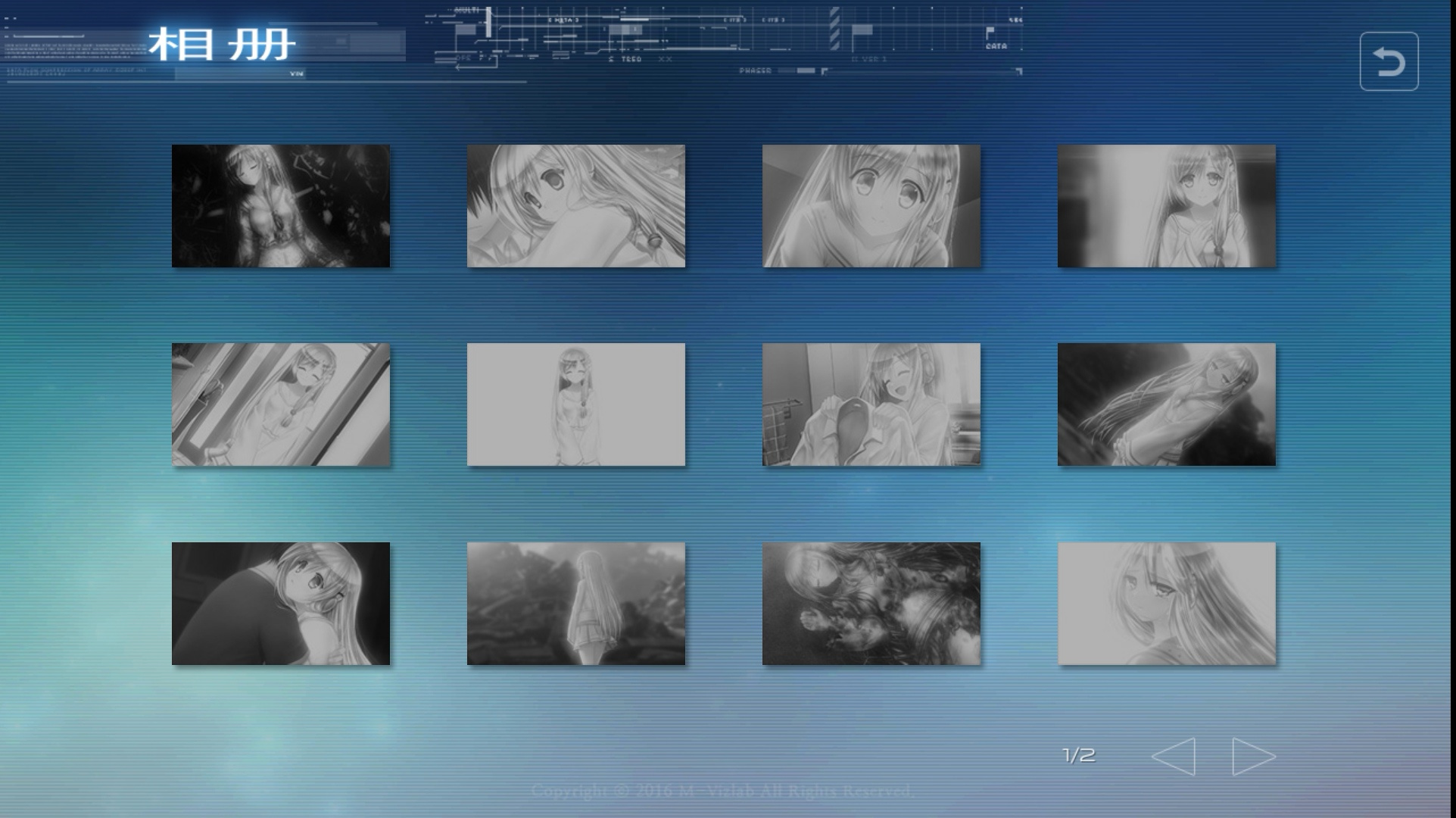Open thumbnail of girl looking over shoulder

pos(576,206)
